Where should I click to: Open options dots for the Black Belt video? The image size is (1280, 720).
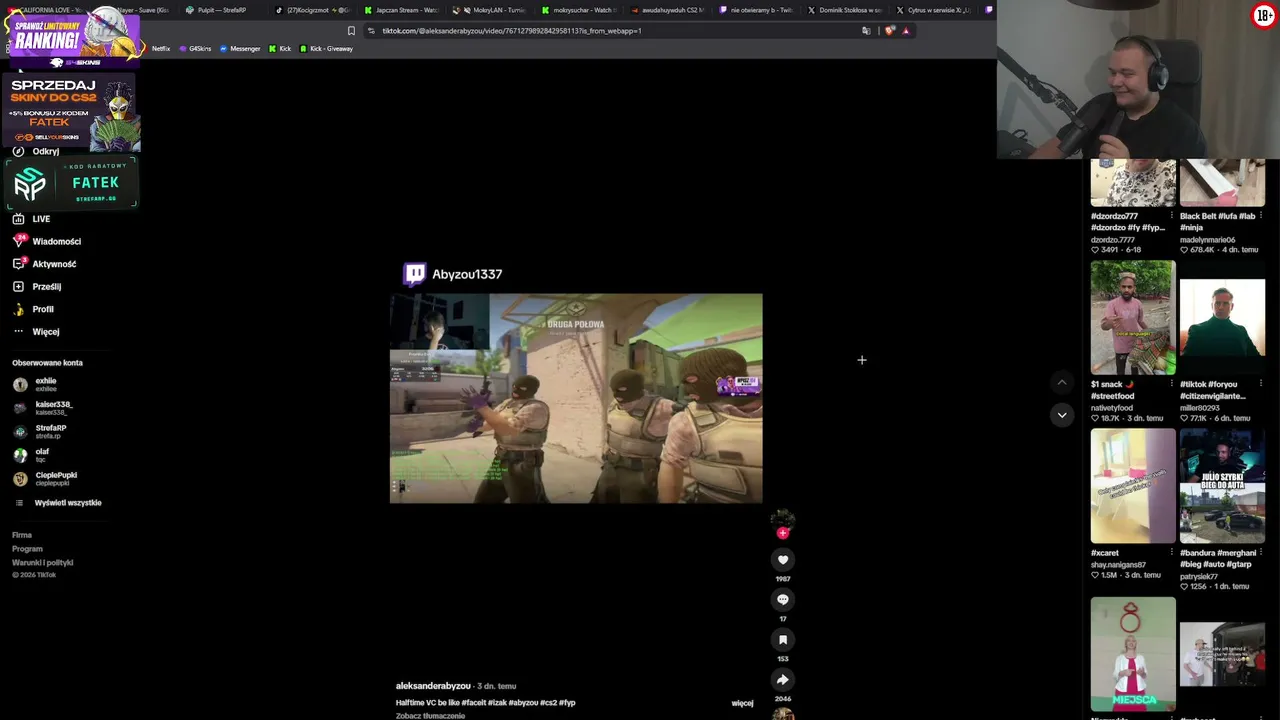[1261, 216]
